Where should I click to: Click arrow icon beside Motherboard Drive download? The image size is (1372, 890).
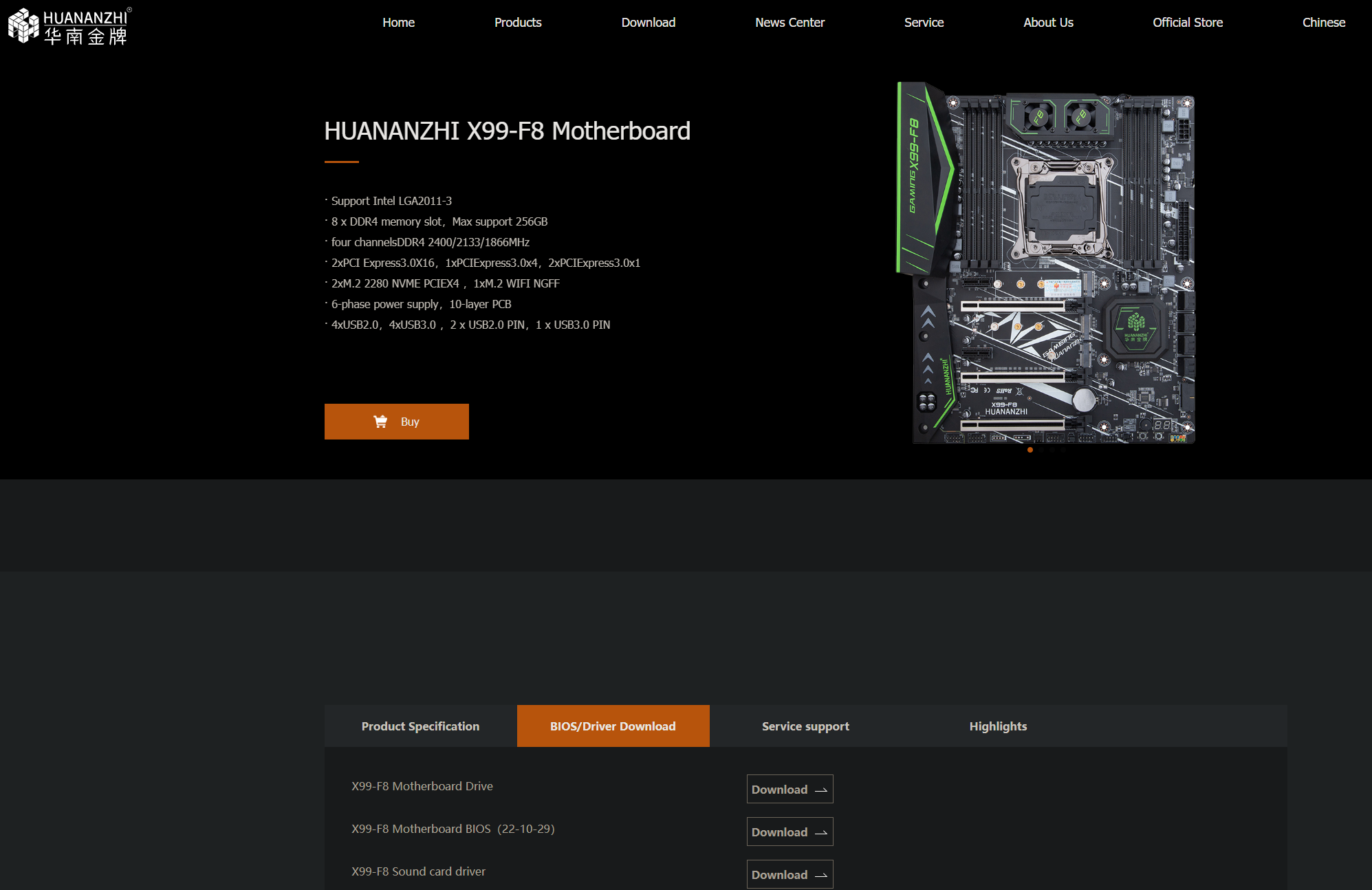tap(821, 790)
